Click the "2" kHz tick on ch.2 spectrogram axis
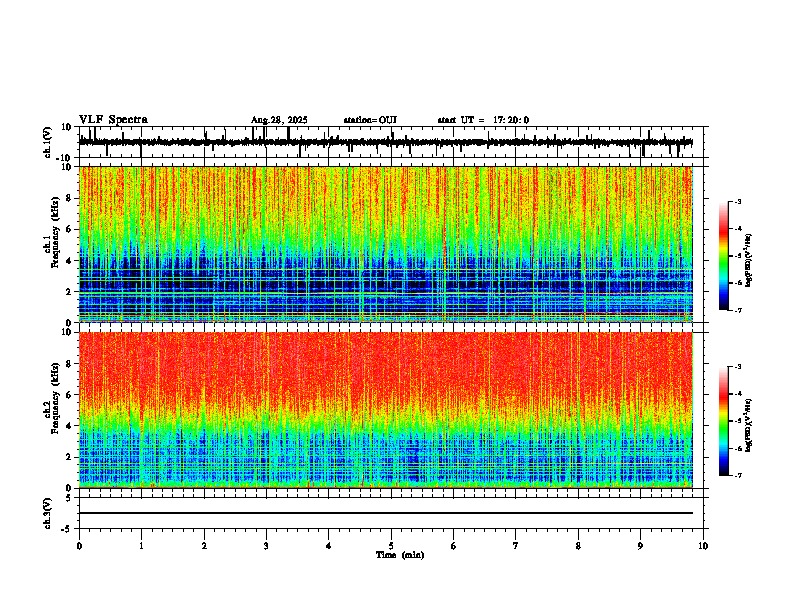This screenshot has width=792, height=612. 69,457
